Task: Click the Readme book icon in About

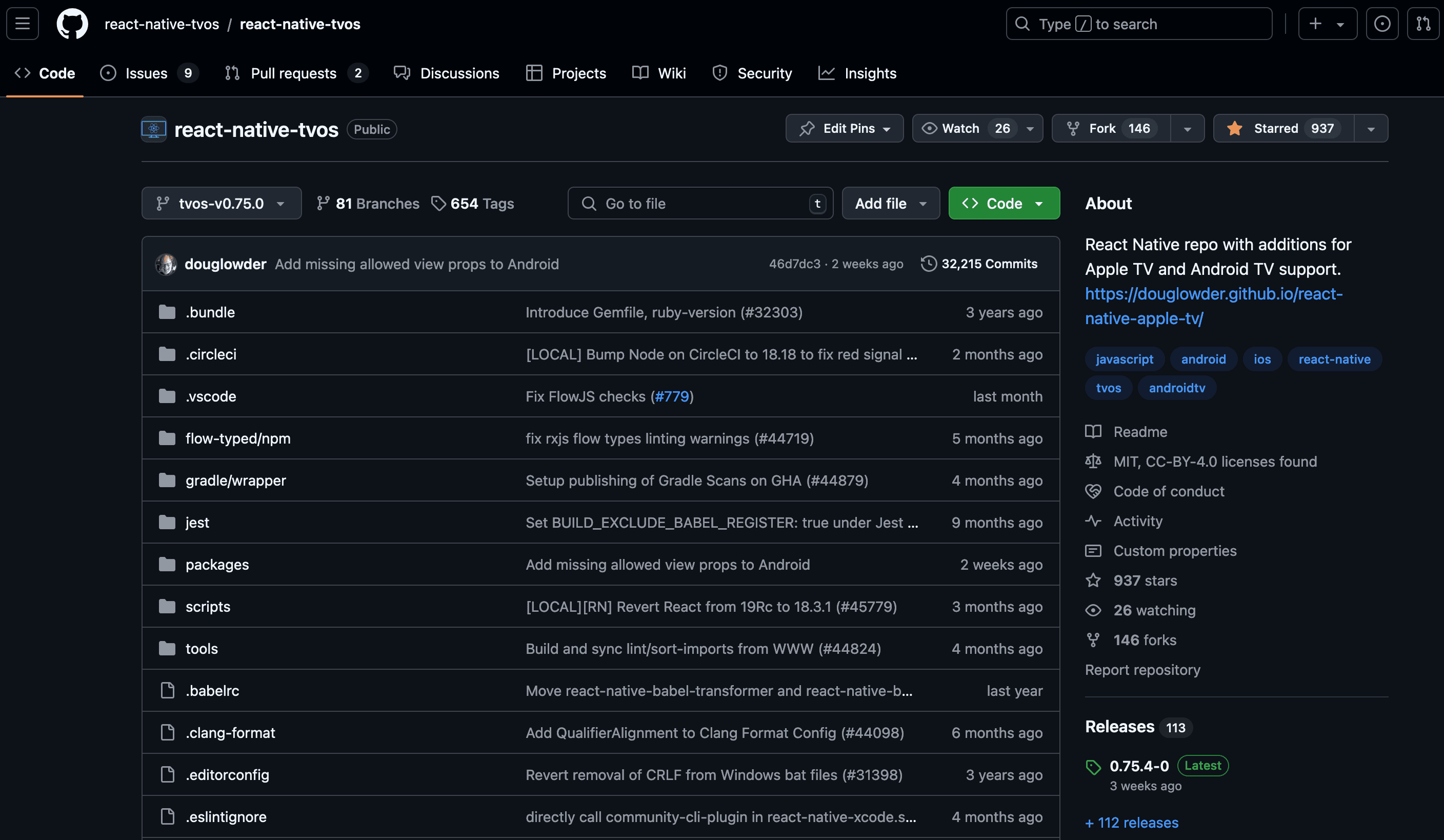Action: tap(1093, 431)
